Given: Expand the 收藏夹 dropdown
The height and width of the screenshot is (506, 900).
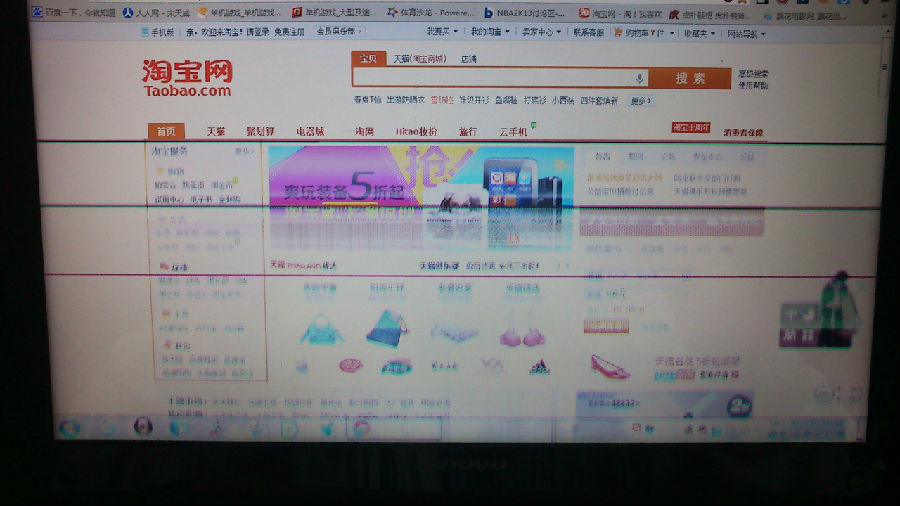Looking at the screenshot, I should coord(699,34).
